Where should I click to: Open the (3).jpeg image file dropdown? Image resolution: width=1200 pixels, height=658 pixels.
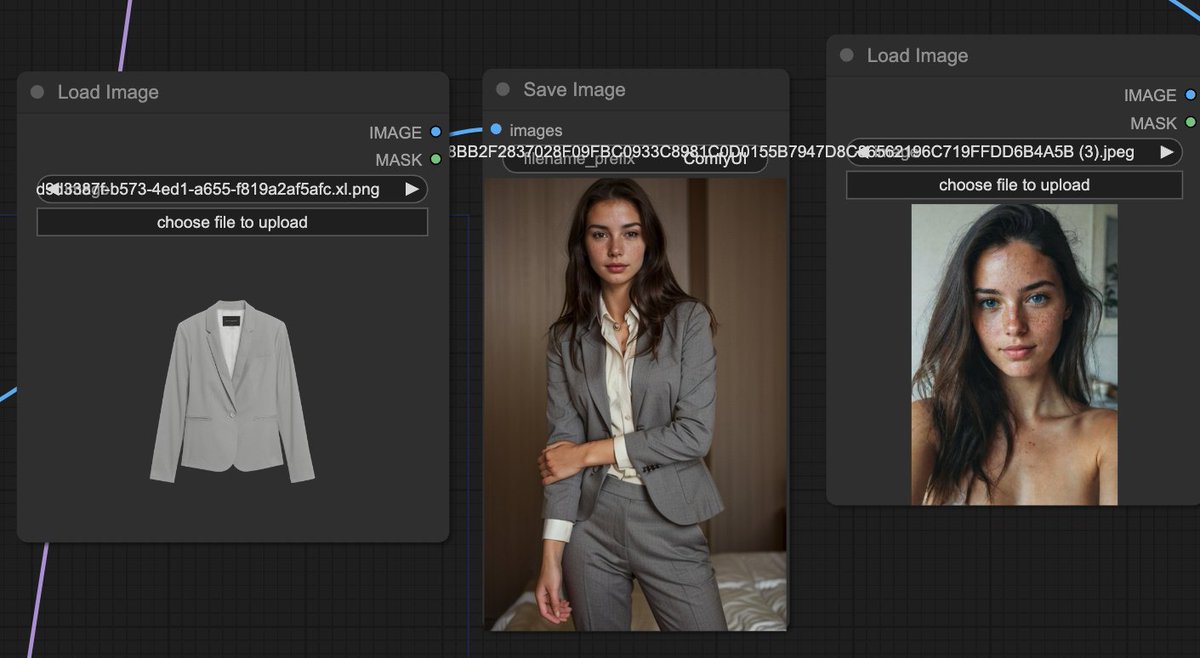click(1014, 152)
